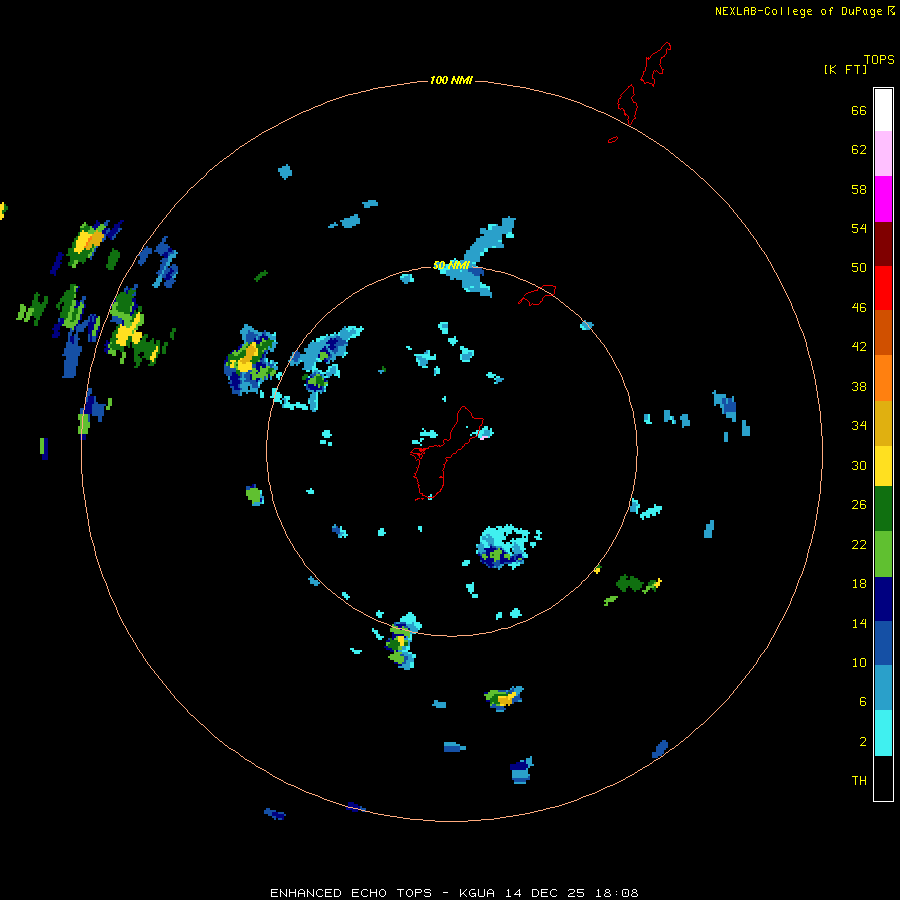Click the "ENHANCED ECHO TOPS" product title
Image resolution: width=900 pixels, height=900 pixels.
tap(351, 893)
